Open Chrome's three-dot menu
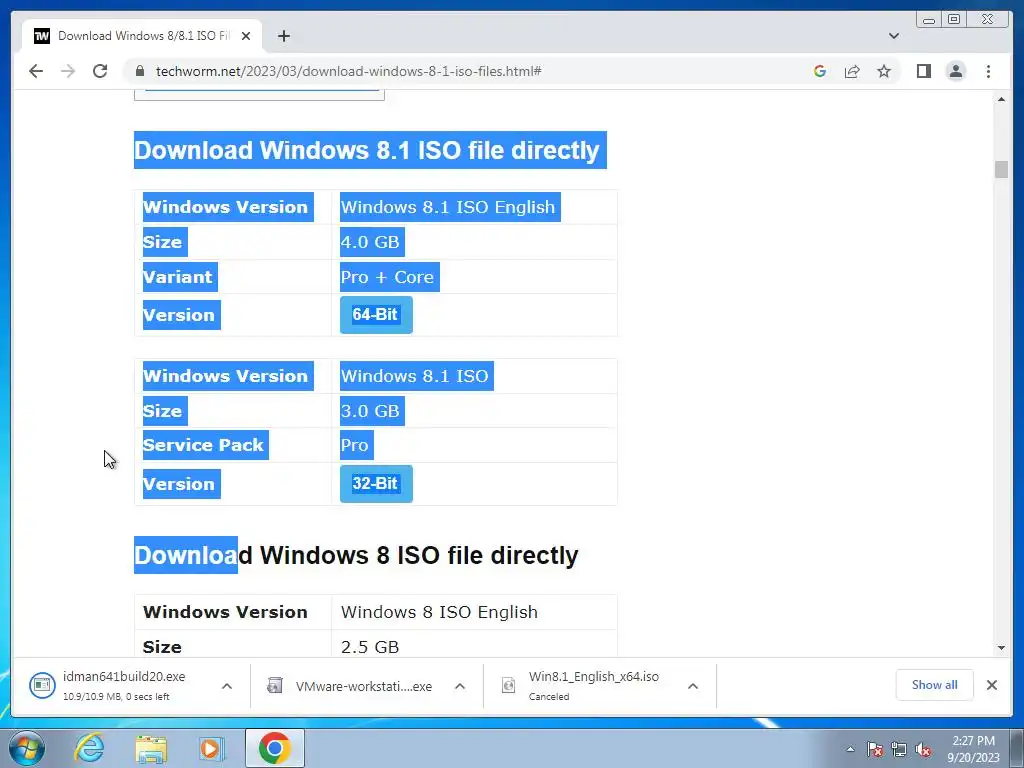The image size is (1024, 768). (x=989, y=71)
